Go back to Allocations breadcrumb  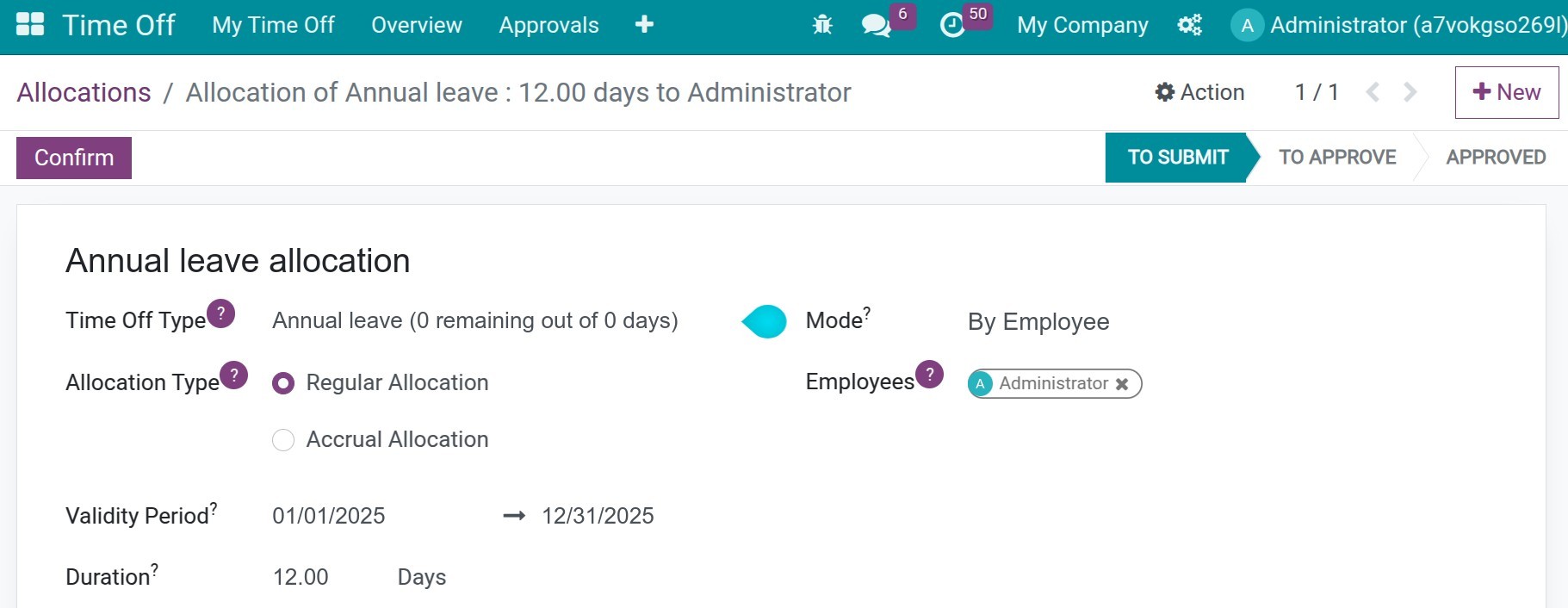pos(84,92)
